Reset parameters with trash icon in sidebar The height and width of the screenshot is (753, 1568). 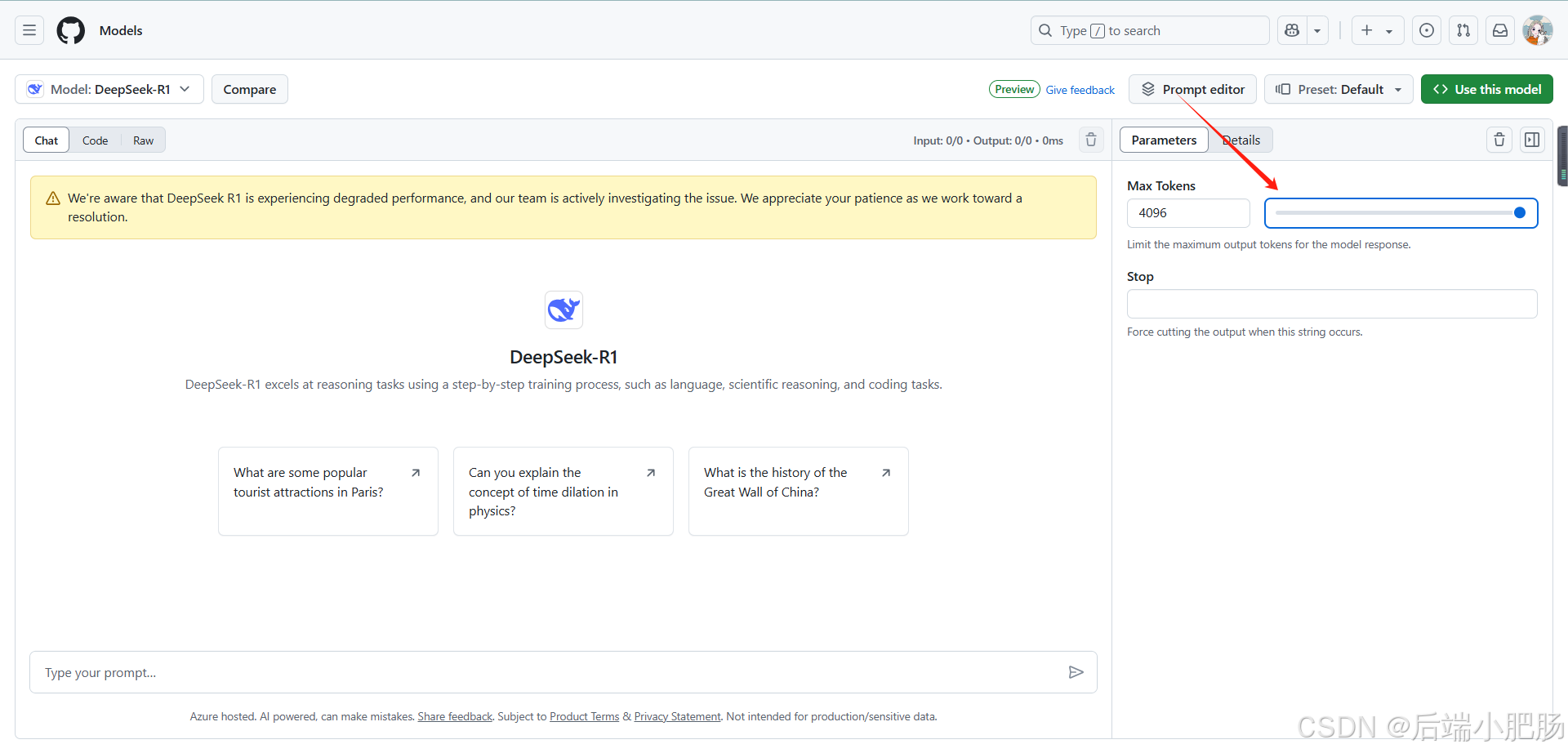click(x=1499, y=140)
